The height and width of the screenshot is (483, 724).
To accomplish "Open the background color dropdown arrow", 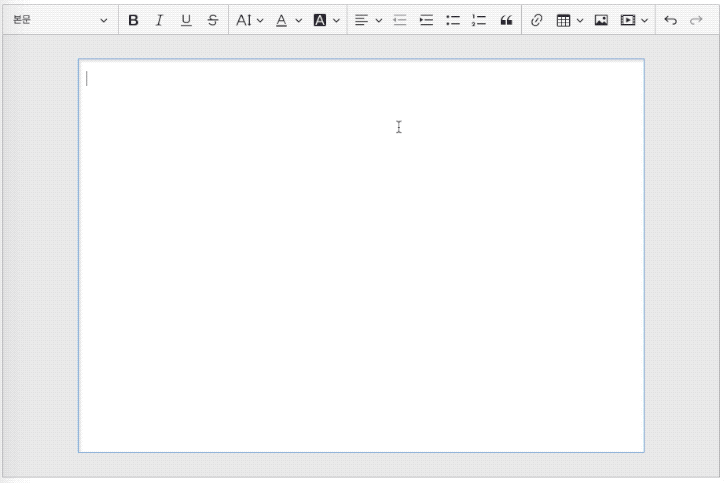I will 336,20.
